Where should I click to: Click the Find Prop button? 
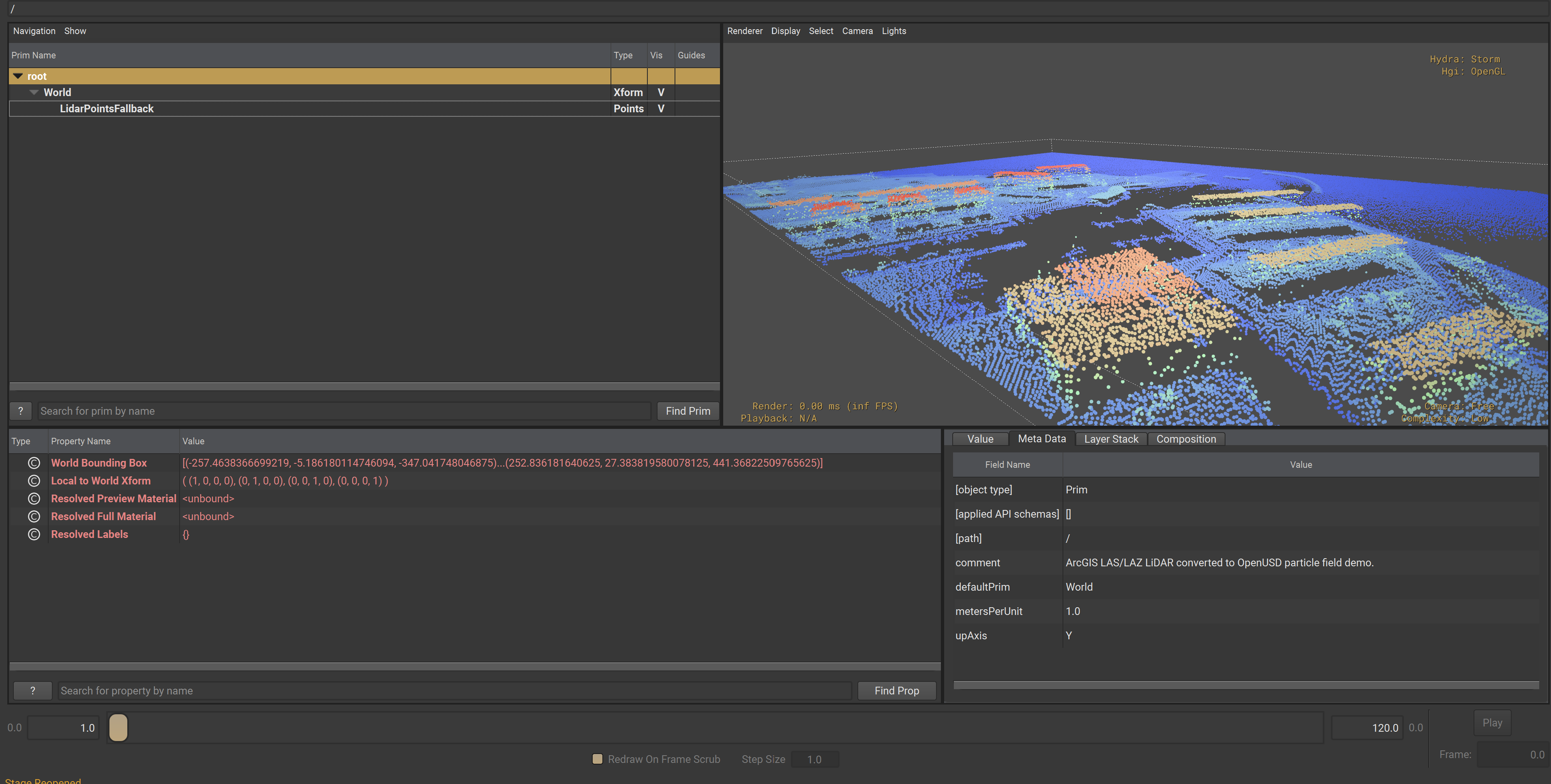897,691
